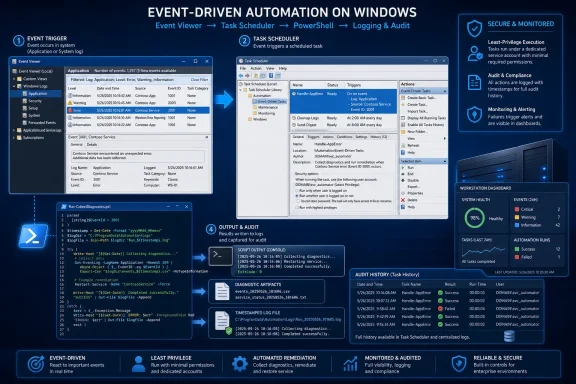Click the Least-Privilege Execution user icon
Viewport: 576px width, 384px height.
click(x=475, y=54)
